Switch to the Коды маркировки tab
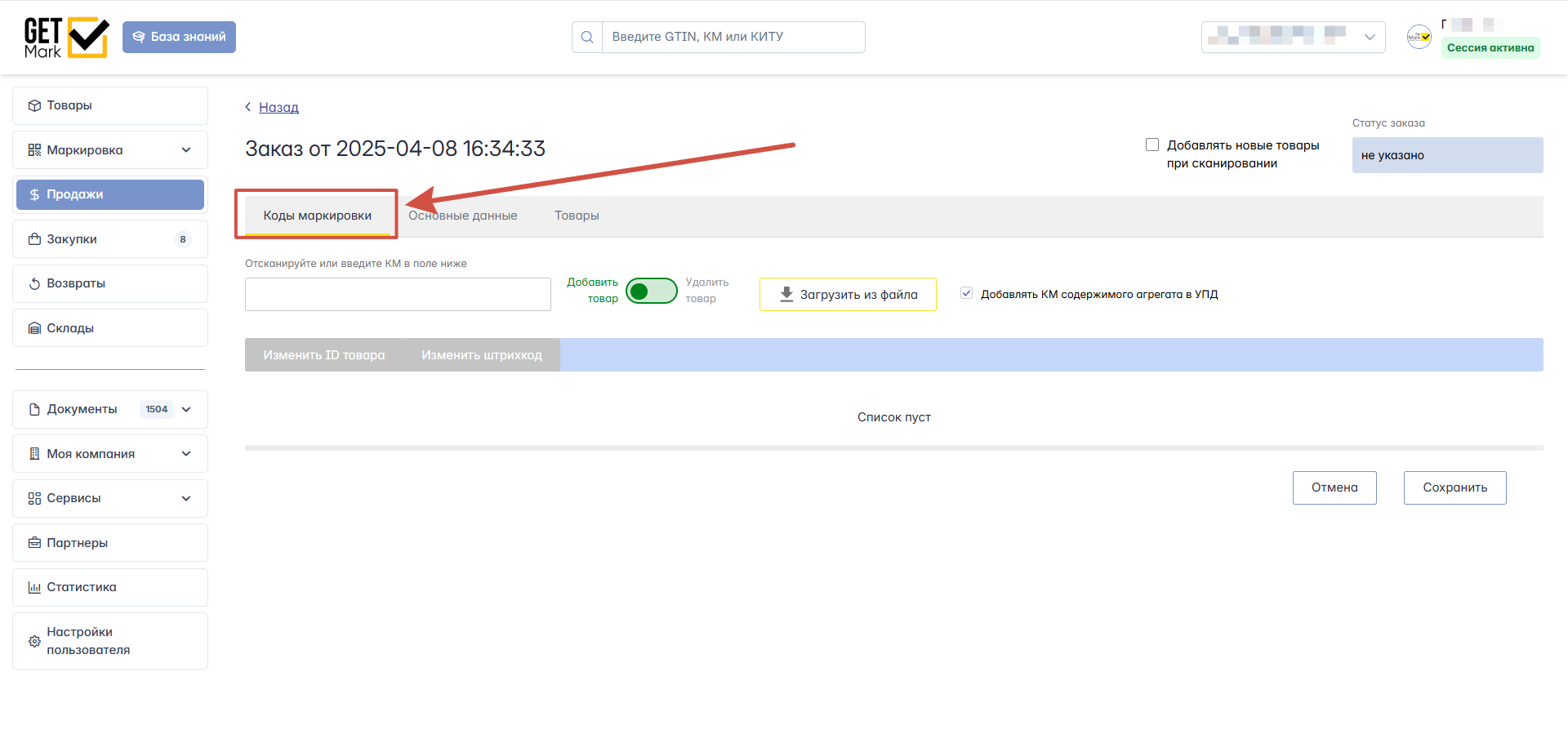 [318, 216]
